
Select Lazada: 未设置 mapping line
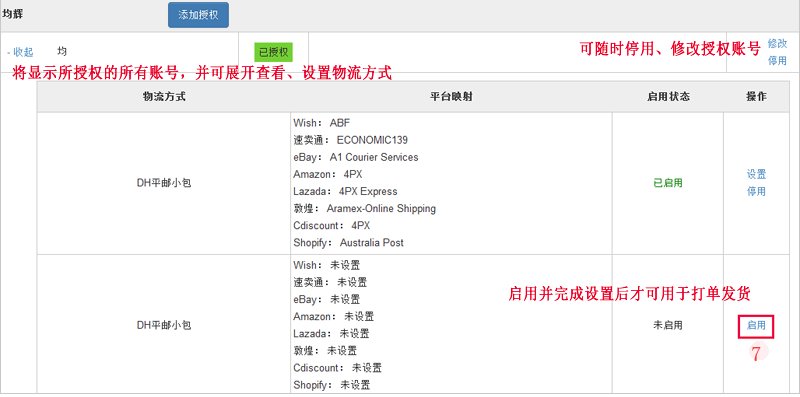(x=331, y=334)
